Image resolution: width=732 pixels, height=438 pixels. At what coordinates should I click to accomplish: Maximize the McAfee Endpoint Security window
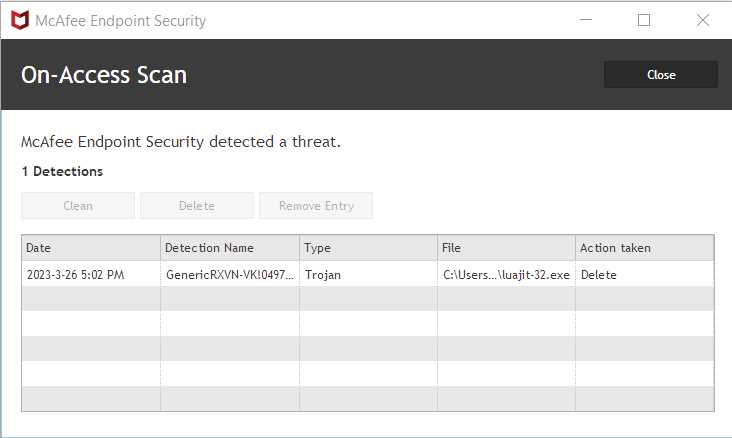(644, 20)
